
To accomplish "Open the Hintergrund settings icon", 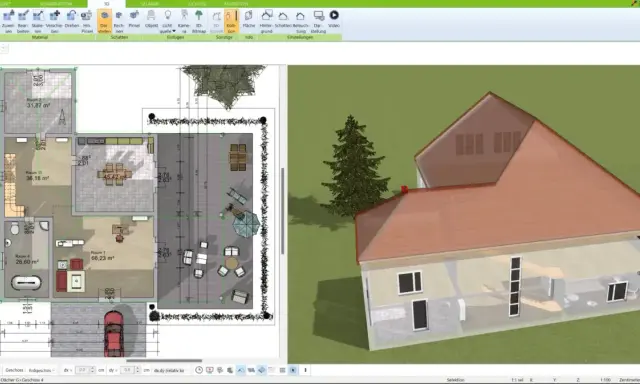I will (x=267, y=22).
